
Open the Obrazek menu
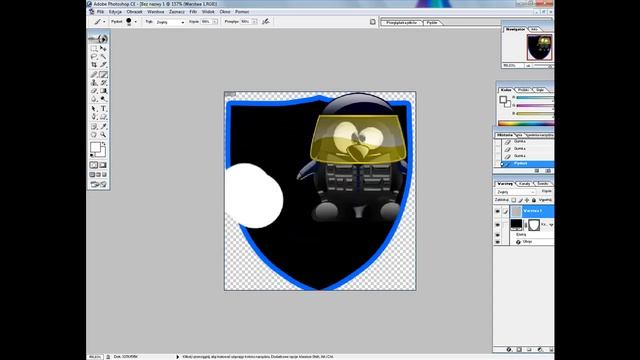[134, 12]
